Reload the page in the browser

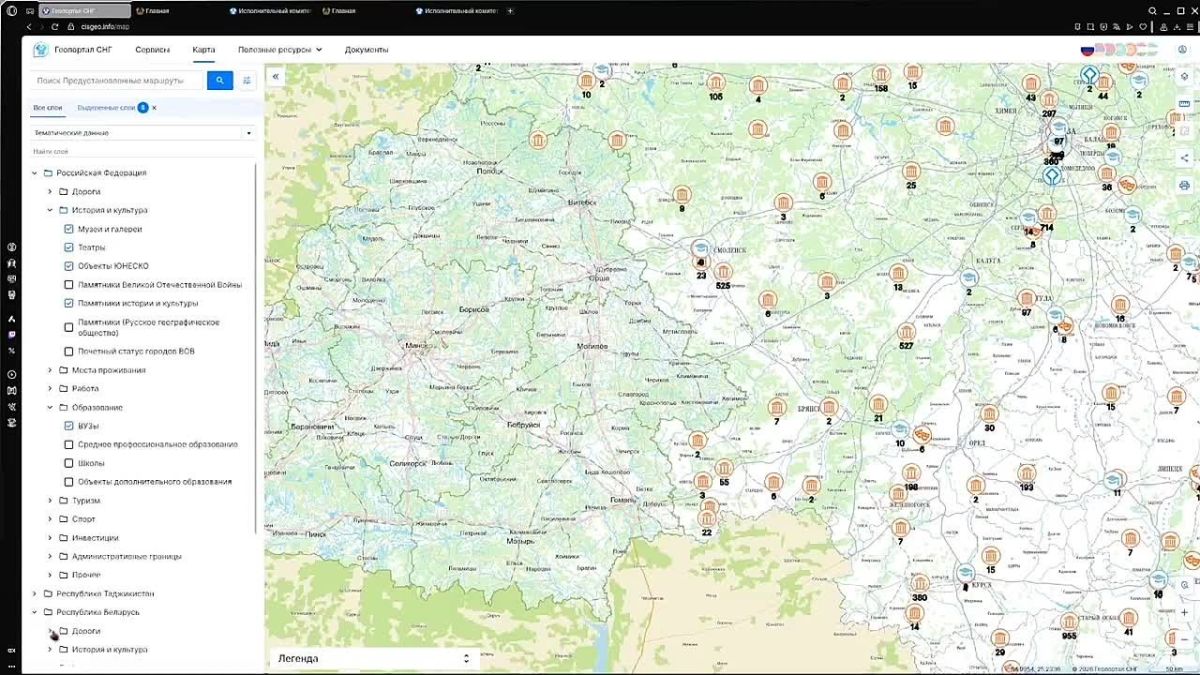[x=54, y=26]
